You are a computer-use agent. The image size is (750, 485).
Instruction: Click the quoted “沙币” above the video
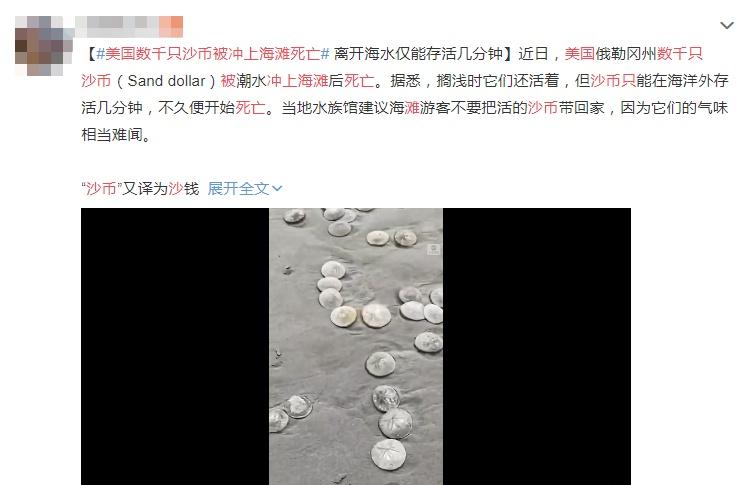101,188
